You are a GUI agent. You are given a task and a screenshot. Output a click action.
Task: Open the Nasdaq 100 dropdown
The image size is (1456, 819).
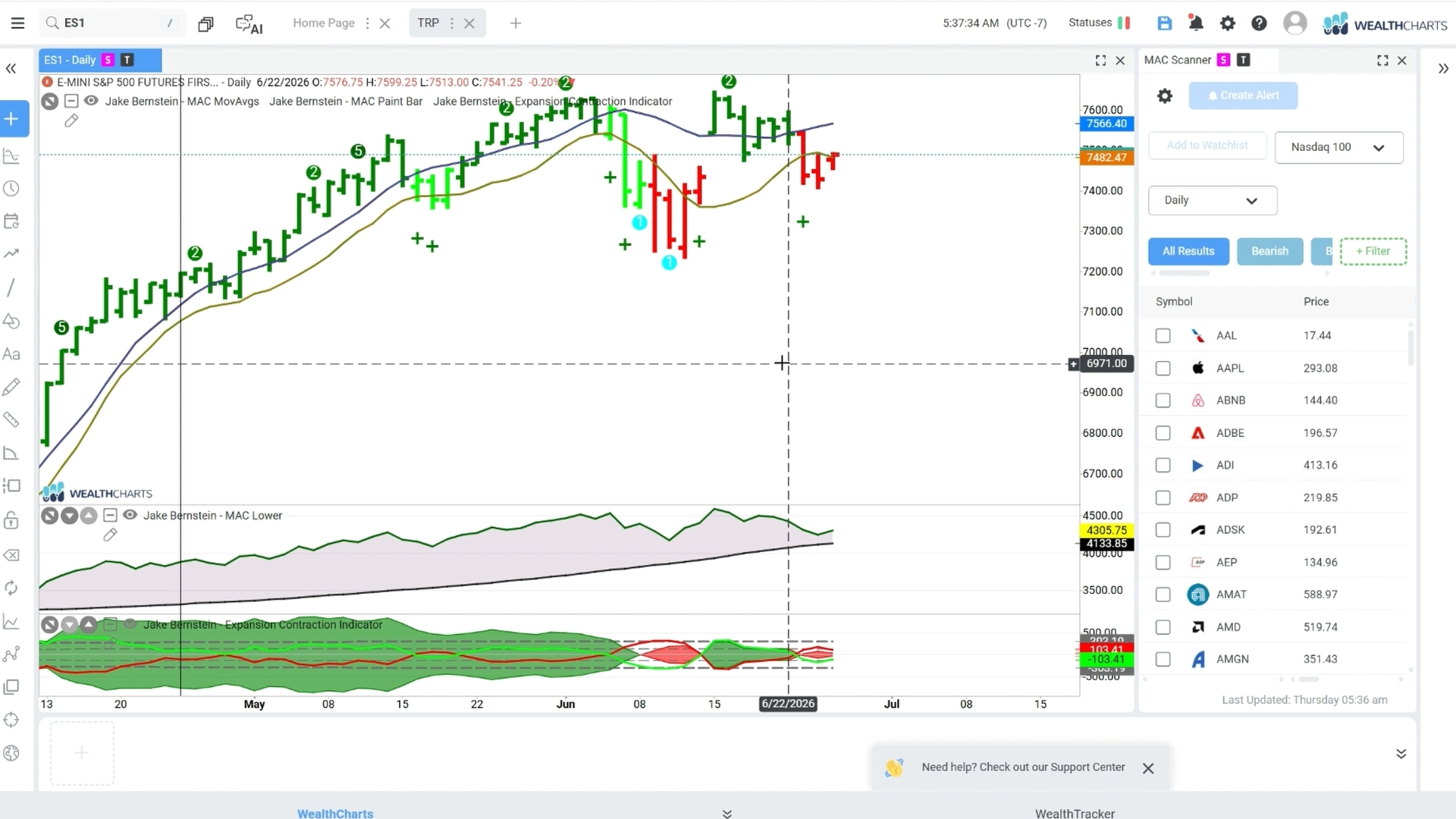click(1338, 147)
